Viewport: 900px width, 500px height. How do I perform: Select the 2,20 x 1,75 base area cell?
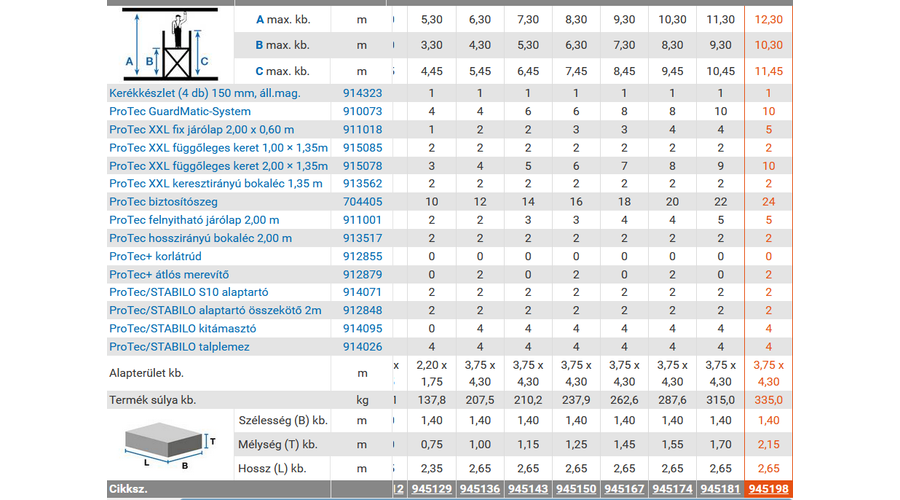coord(432,373)
